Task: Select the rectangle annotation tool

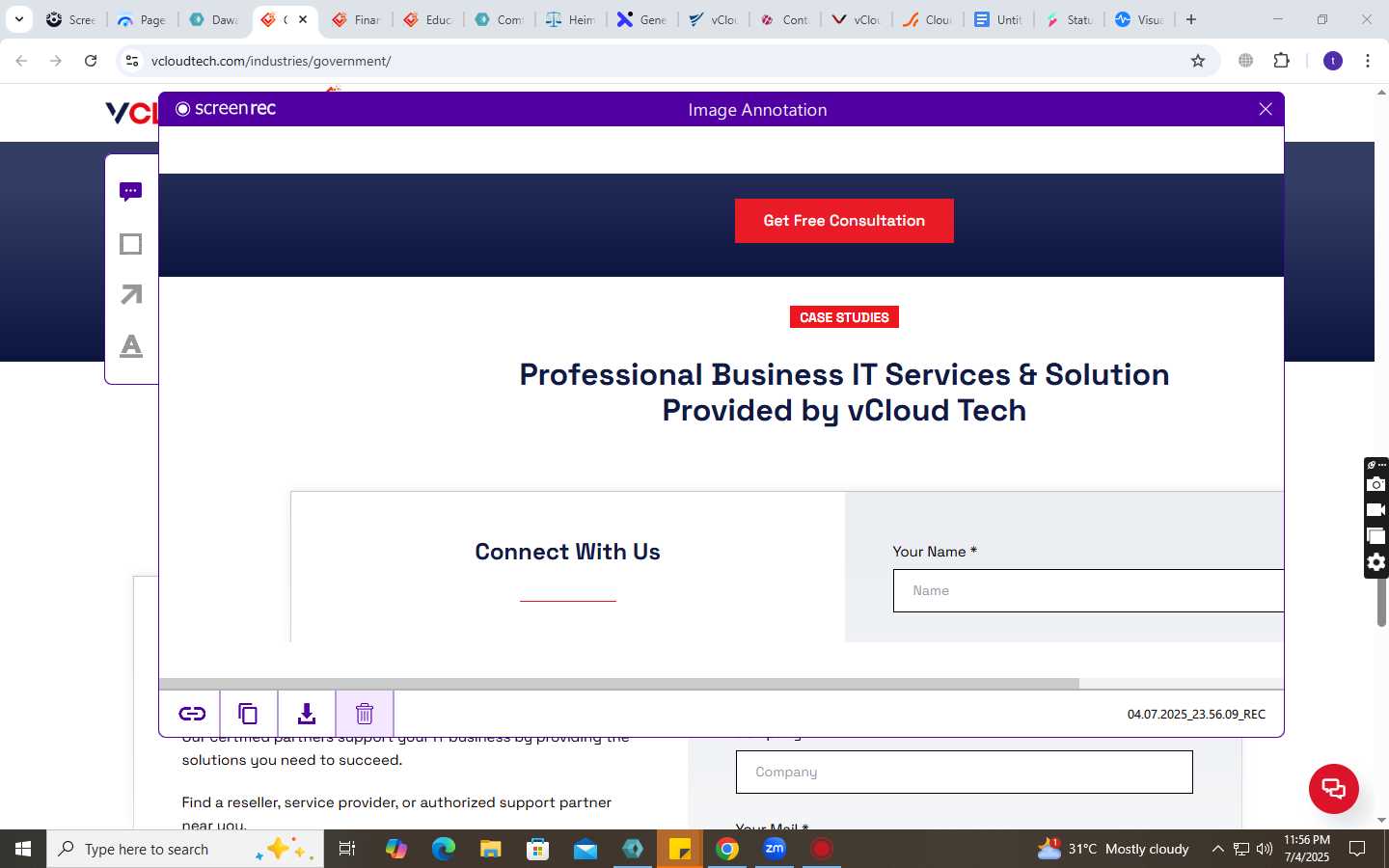Action: tap(131, 244)
